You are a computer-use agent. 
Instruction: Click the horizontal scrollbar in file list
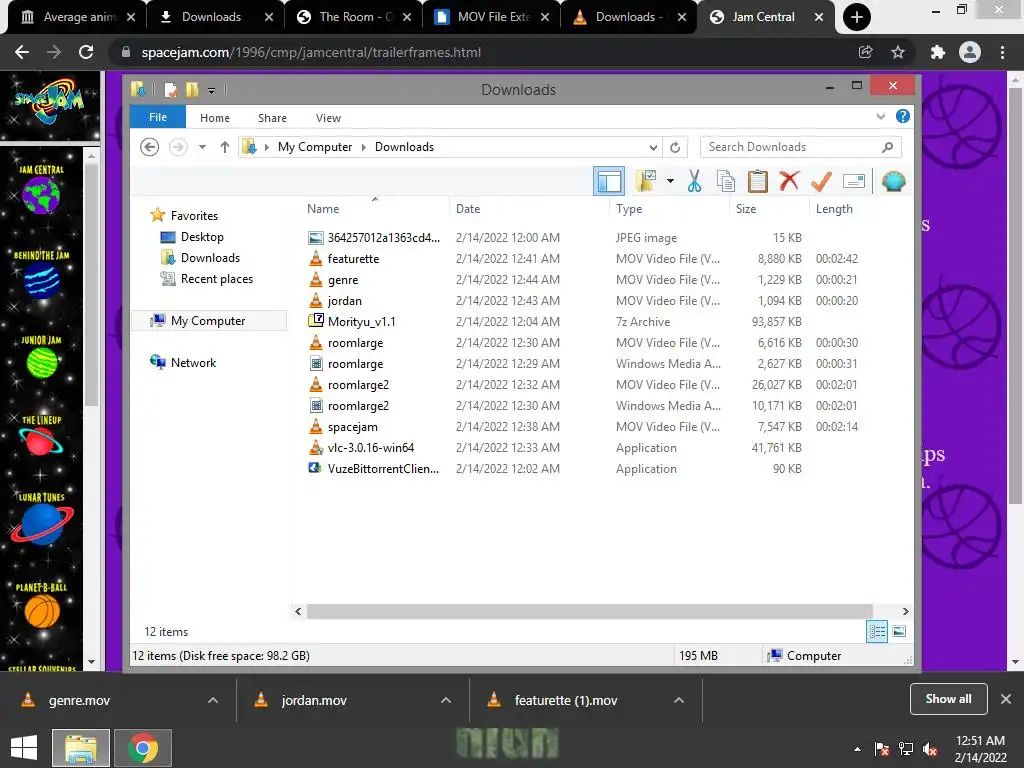pos(590,611)
